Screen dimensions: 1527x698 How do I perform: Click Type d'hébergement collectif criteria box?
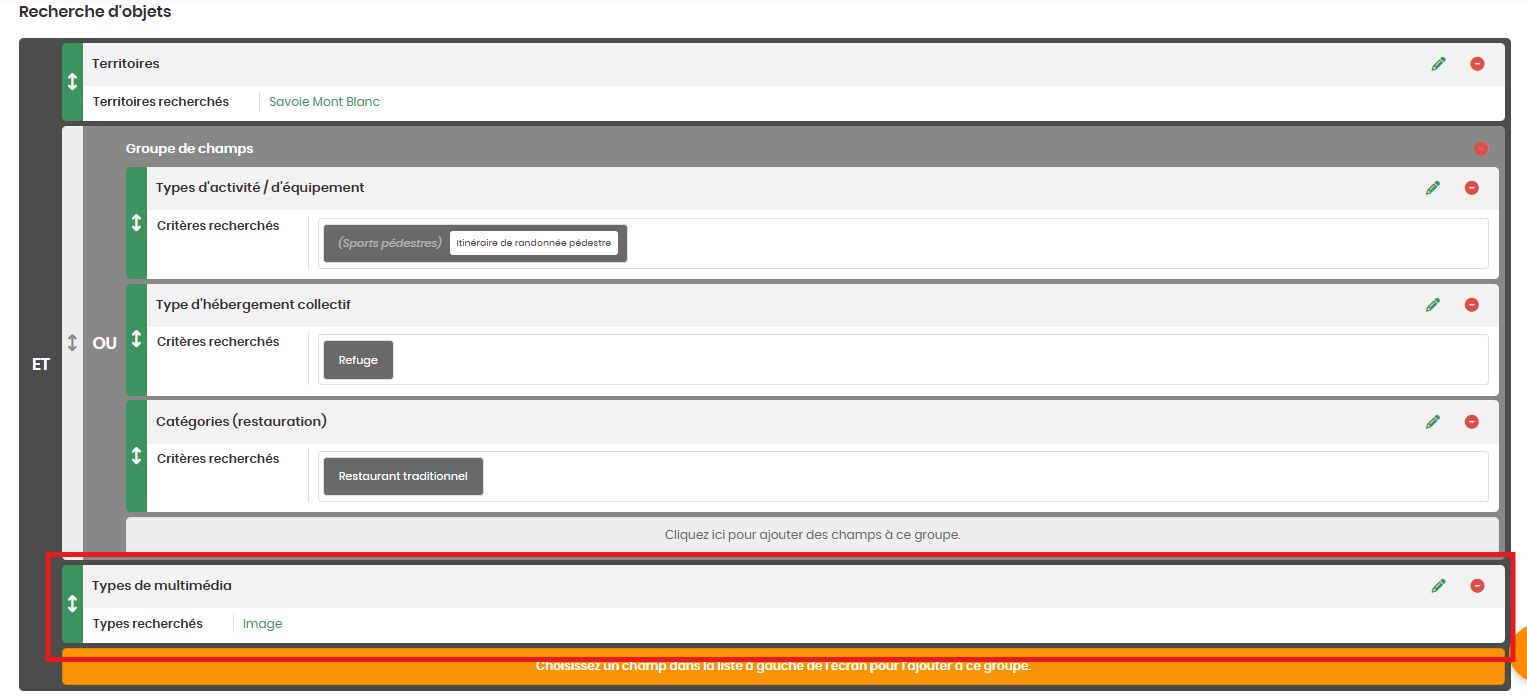coord(903,360)
